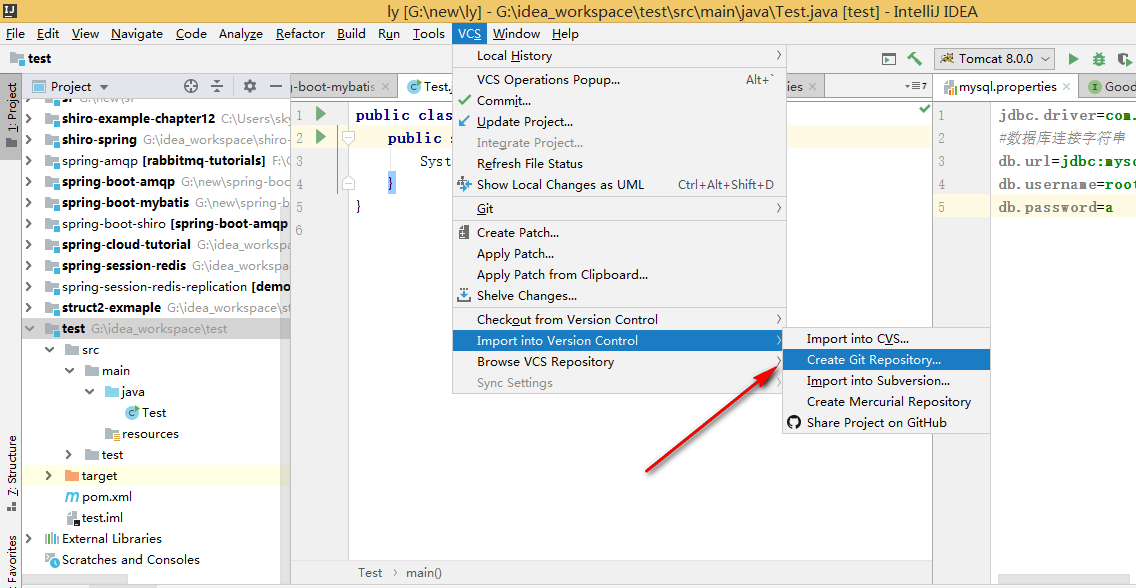Click the main() breadcrumb below editor
This screenshot has width=1136, height=588.
point(423,573)
